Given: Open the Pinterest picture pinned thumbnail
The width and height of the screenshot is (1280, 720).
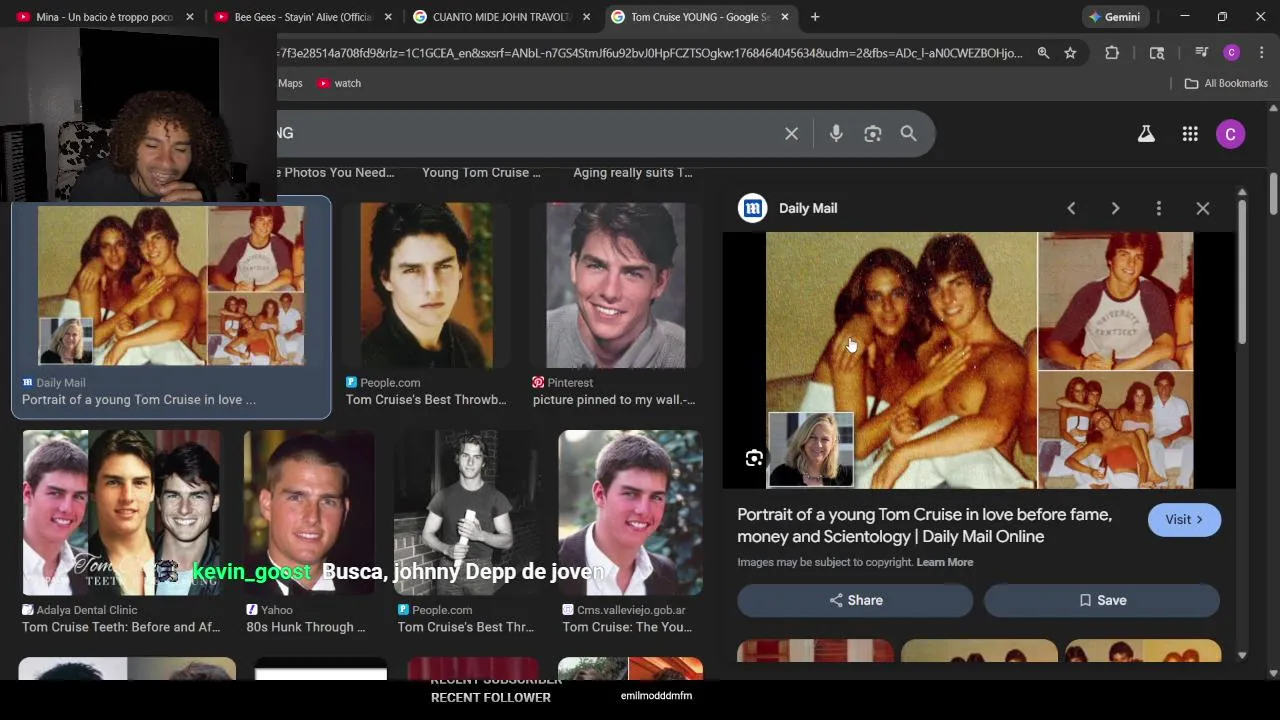Looking at the screenshot, I should pos(615,285).
